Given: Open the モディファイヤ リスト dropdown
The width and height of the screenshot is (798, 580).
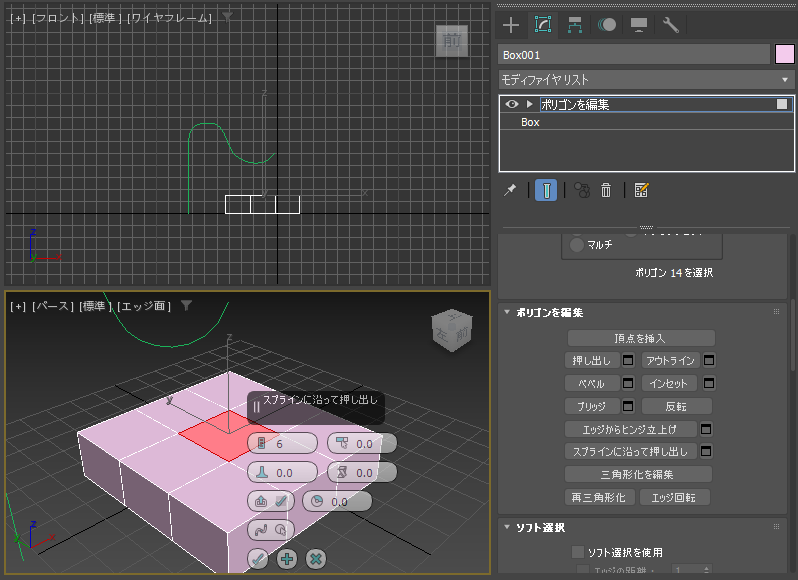Looking at the screenshot, I should point(646,80).
